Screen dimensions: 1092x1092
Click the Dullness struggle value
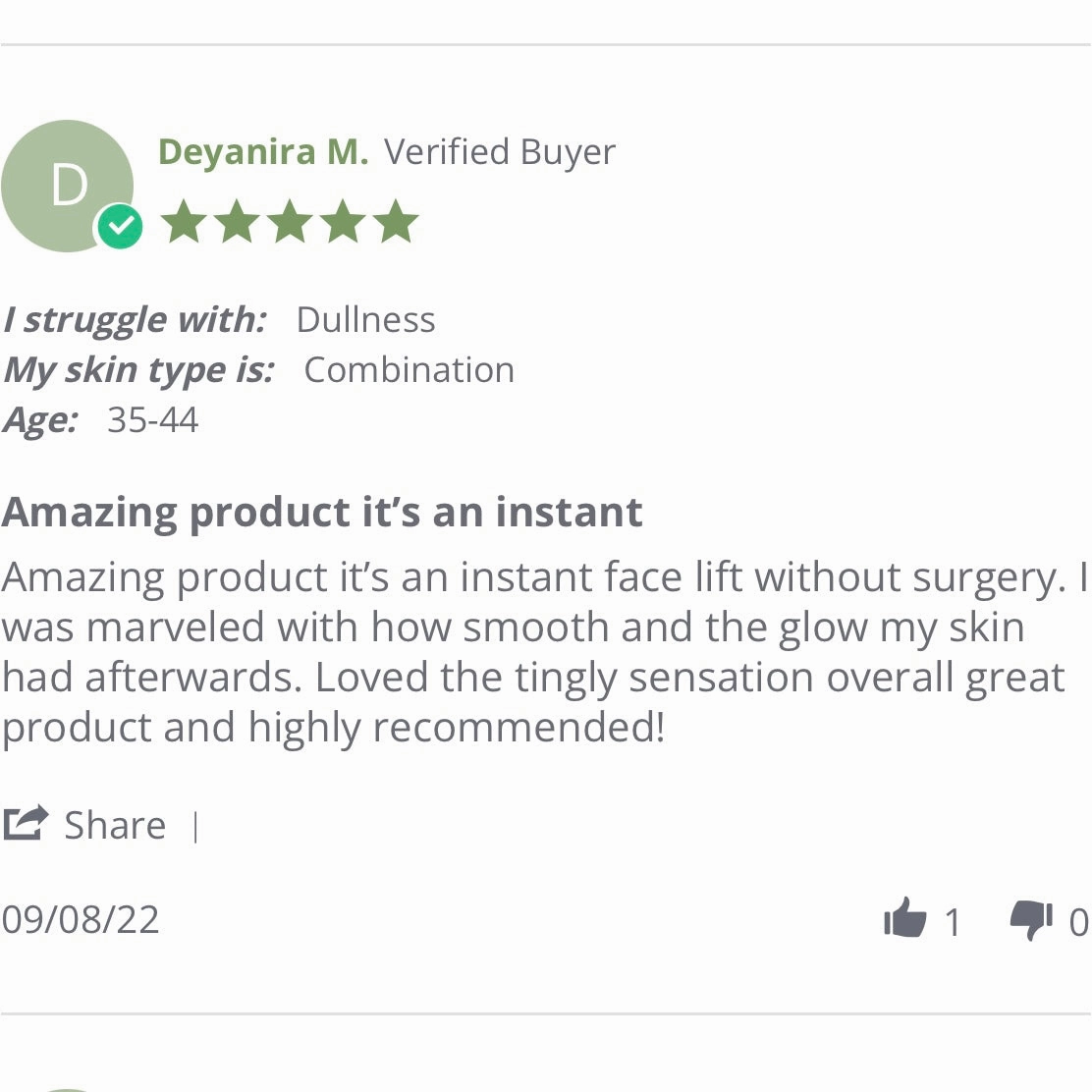(365, 320)
